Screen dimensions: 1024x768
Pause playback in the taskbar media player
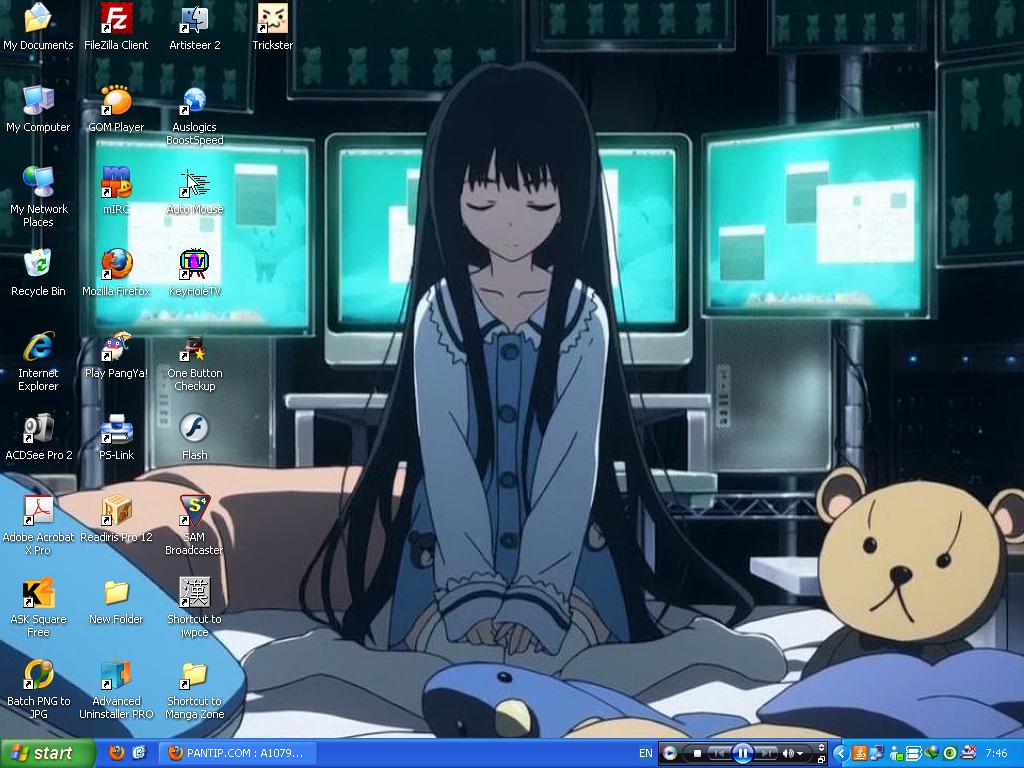(743, 753)
